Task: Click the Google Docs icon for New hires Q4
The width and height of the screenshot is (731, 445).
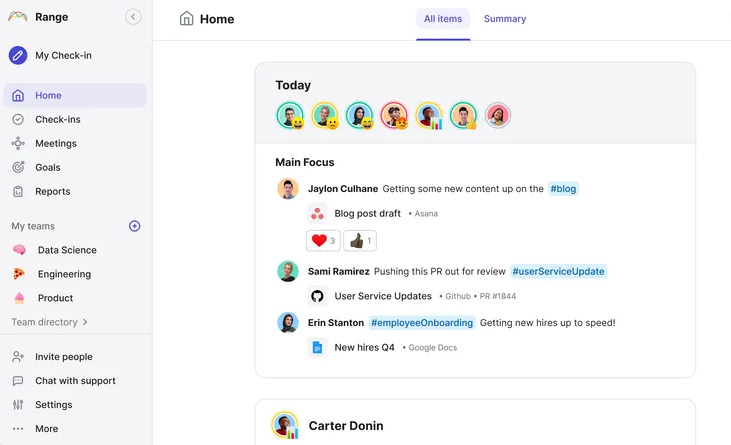Action: (317, 348)
